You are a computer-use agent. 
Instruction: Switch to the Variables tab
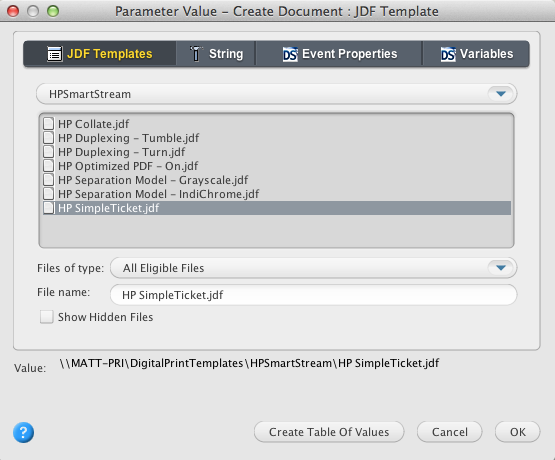[476, 54]
